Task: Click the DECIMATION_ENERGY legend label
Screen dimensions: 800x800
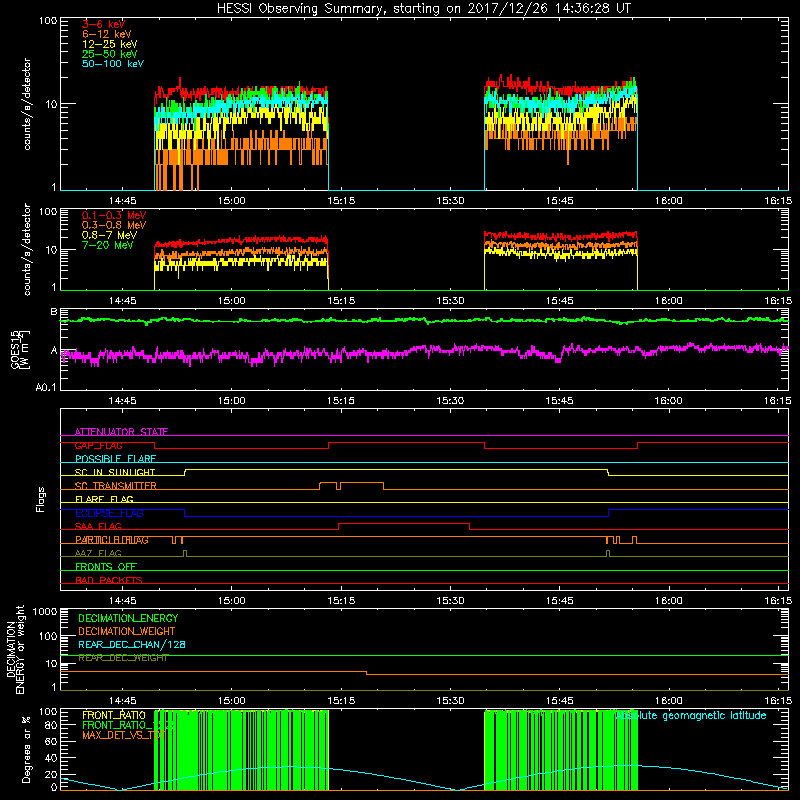Action: pos(128,618)
